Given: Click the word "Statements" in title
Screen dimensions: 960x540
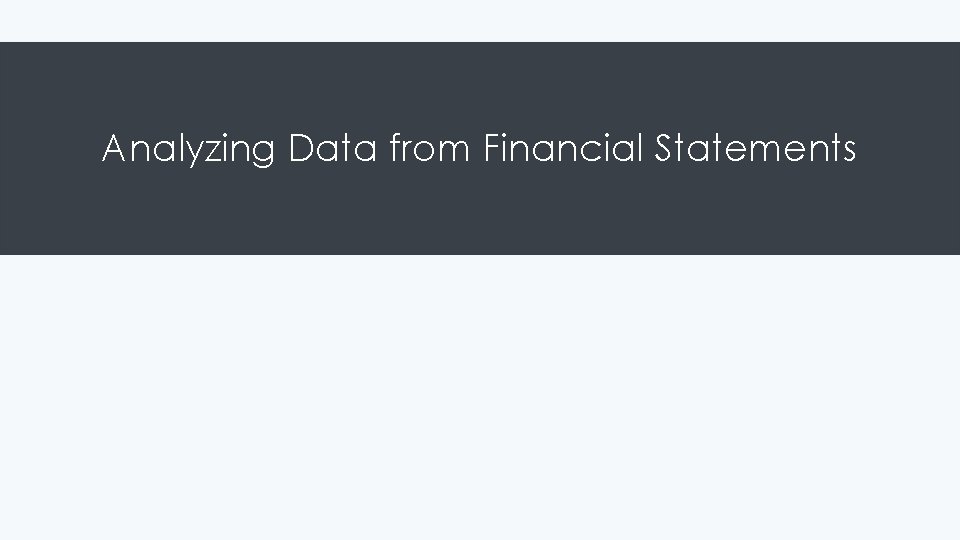Looking at the screenshot, I should 755,149.
